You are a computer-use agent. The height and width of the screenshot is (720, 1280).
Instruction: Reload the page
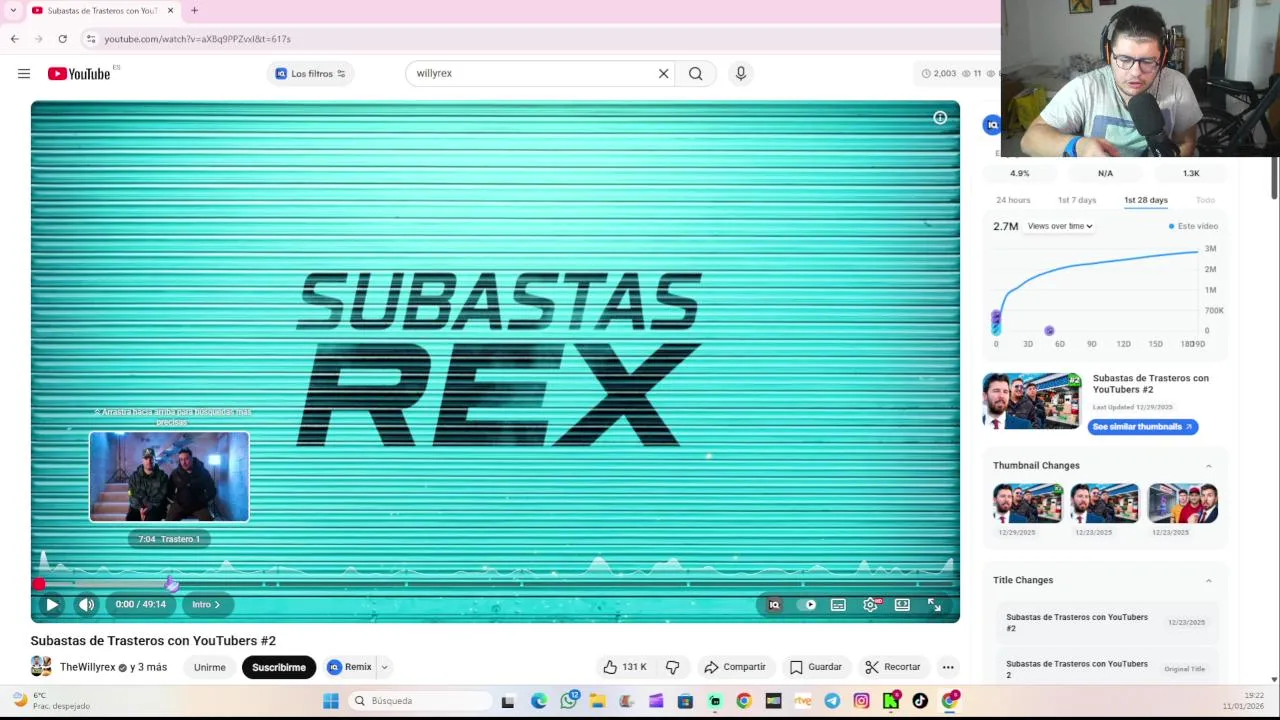62,39
